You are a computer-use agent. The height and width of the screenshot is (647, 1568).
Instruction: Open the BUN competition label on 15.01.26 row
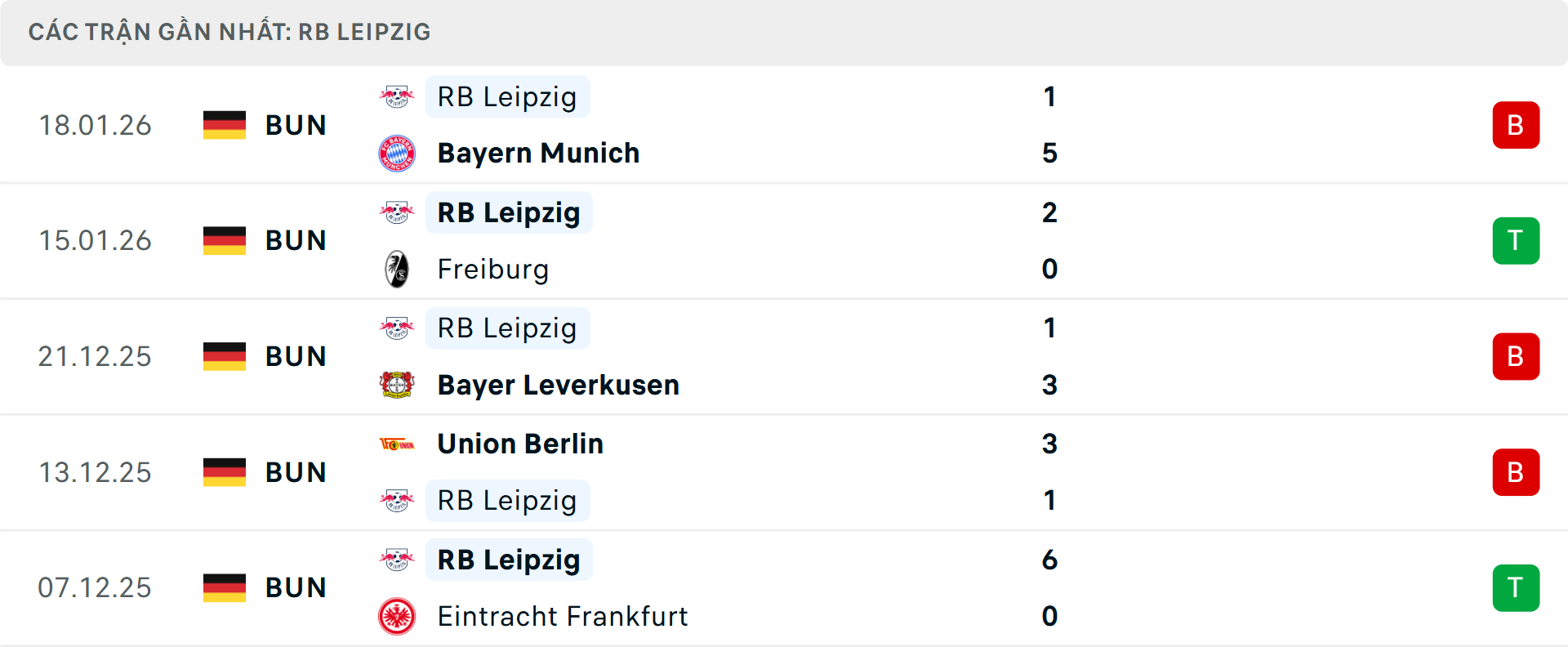click(x=296, y=240)
